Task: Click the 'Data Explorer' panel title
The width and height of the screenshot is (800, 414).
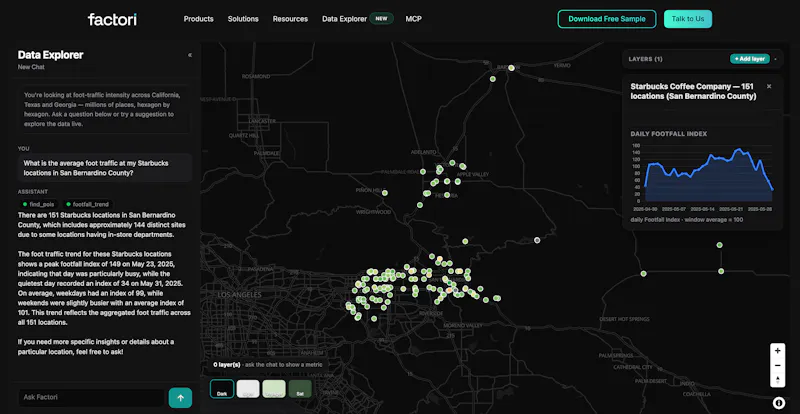Action: pyautogui.click(x=51, y=55)
